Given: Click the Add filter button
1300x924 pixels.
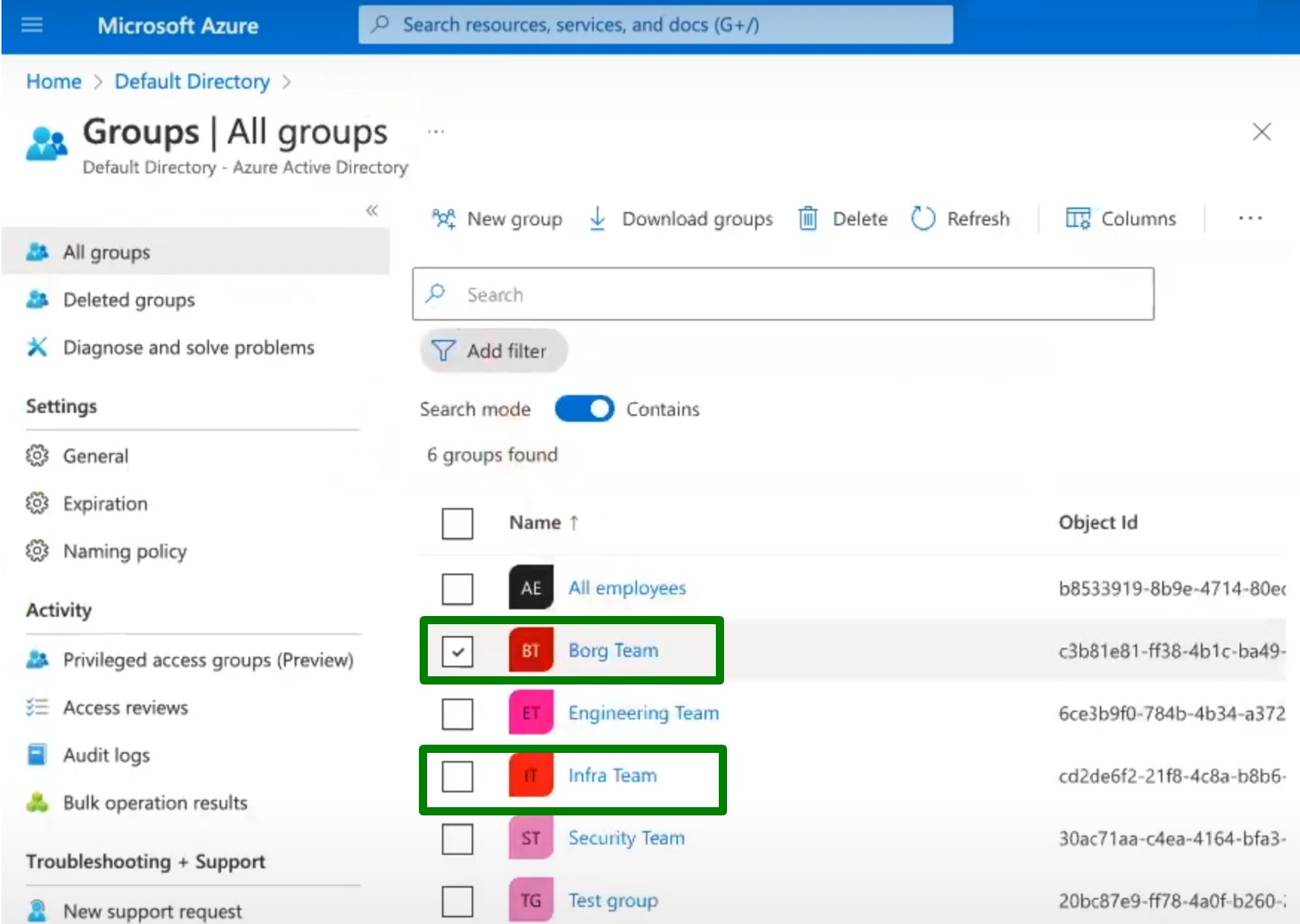Looking at the screenshot, I should coord(494,350).
